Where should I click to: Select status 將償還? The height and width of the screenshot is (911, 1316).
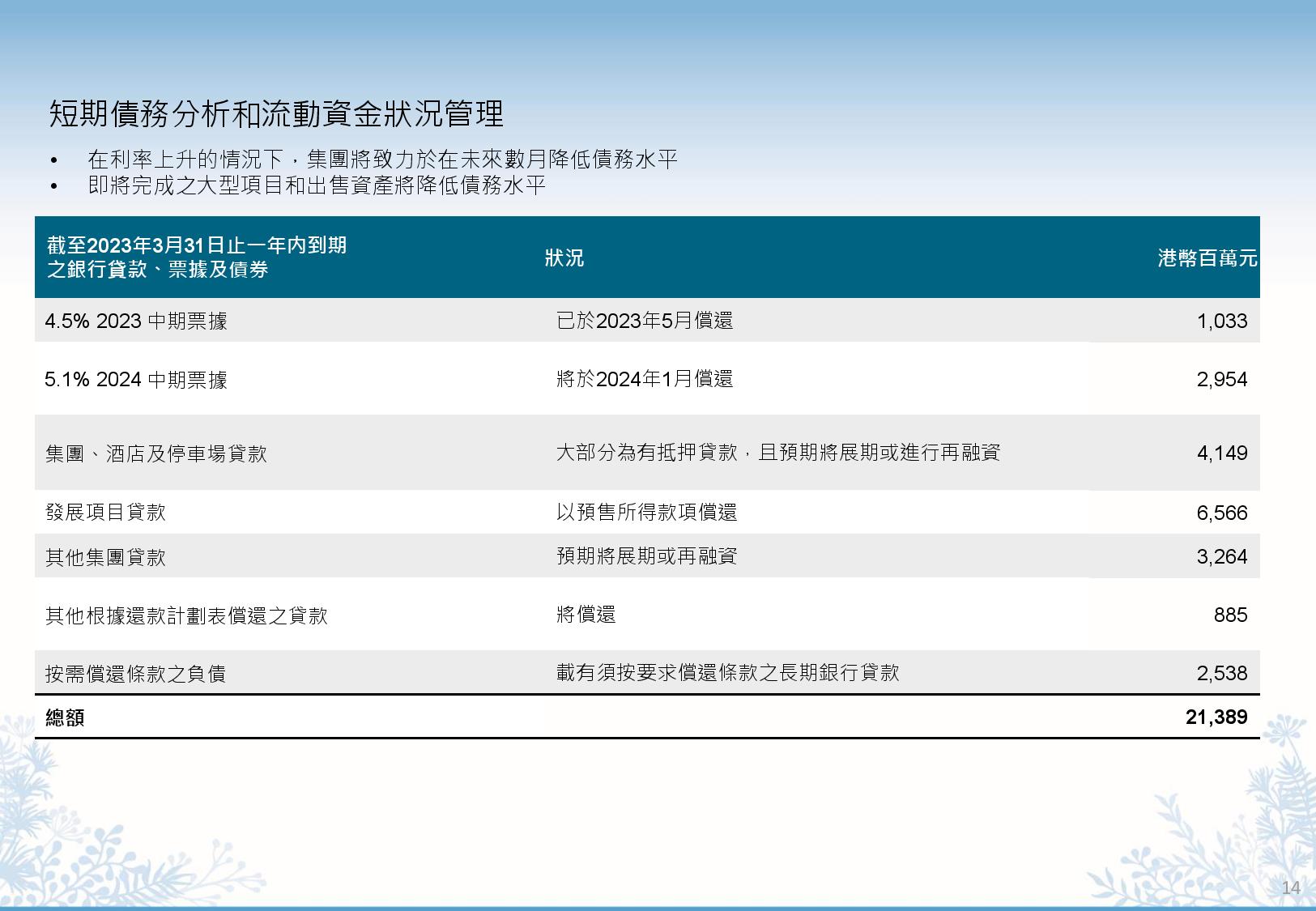(x=586, y=615)
